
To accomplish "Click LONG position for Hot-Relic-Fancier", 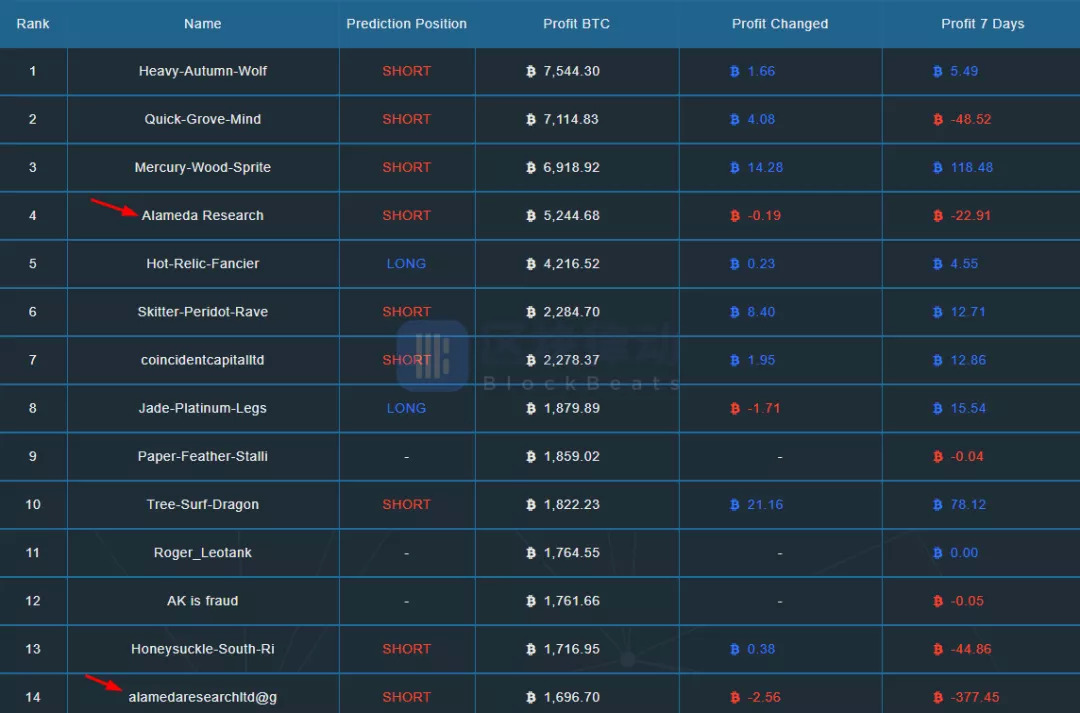I will (x=406, y=264).
